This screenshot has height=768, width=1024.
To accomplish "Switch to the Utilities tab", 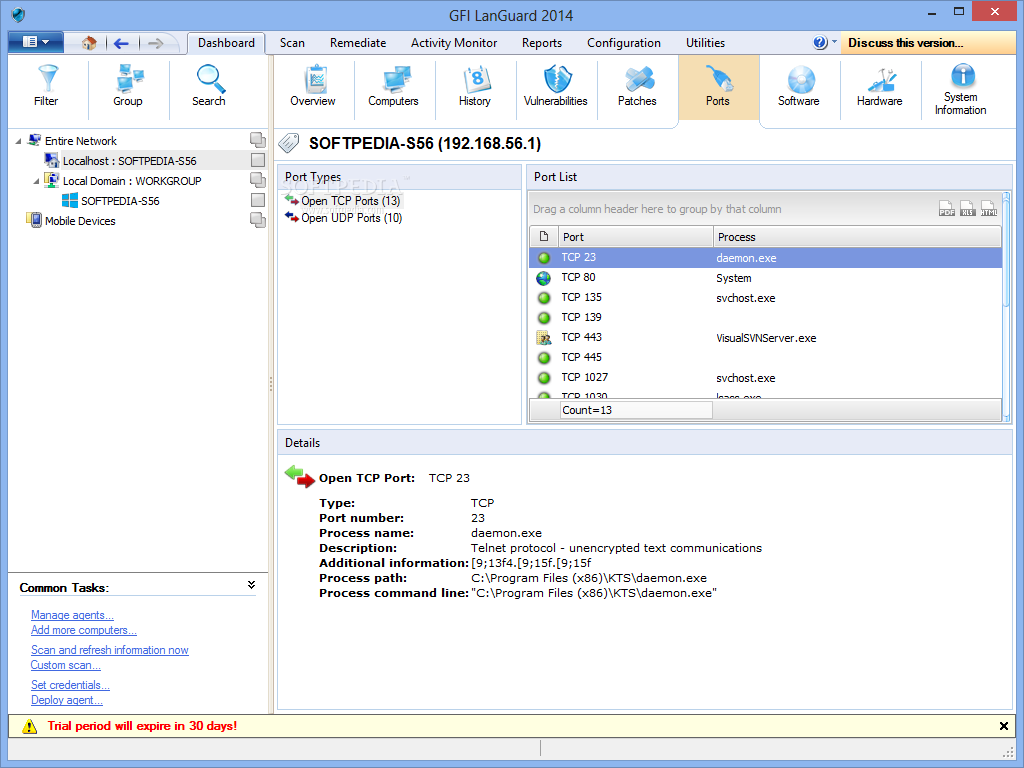I will pyautogui.click(x=705, y=43).
